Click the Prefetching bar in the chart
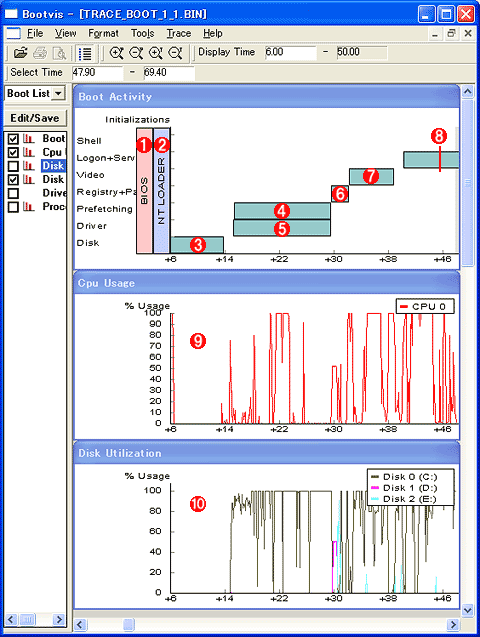 click(x=282, y=211)
